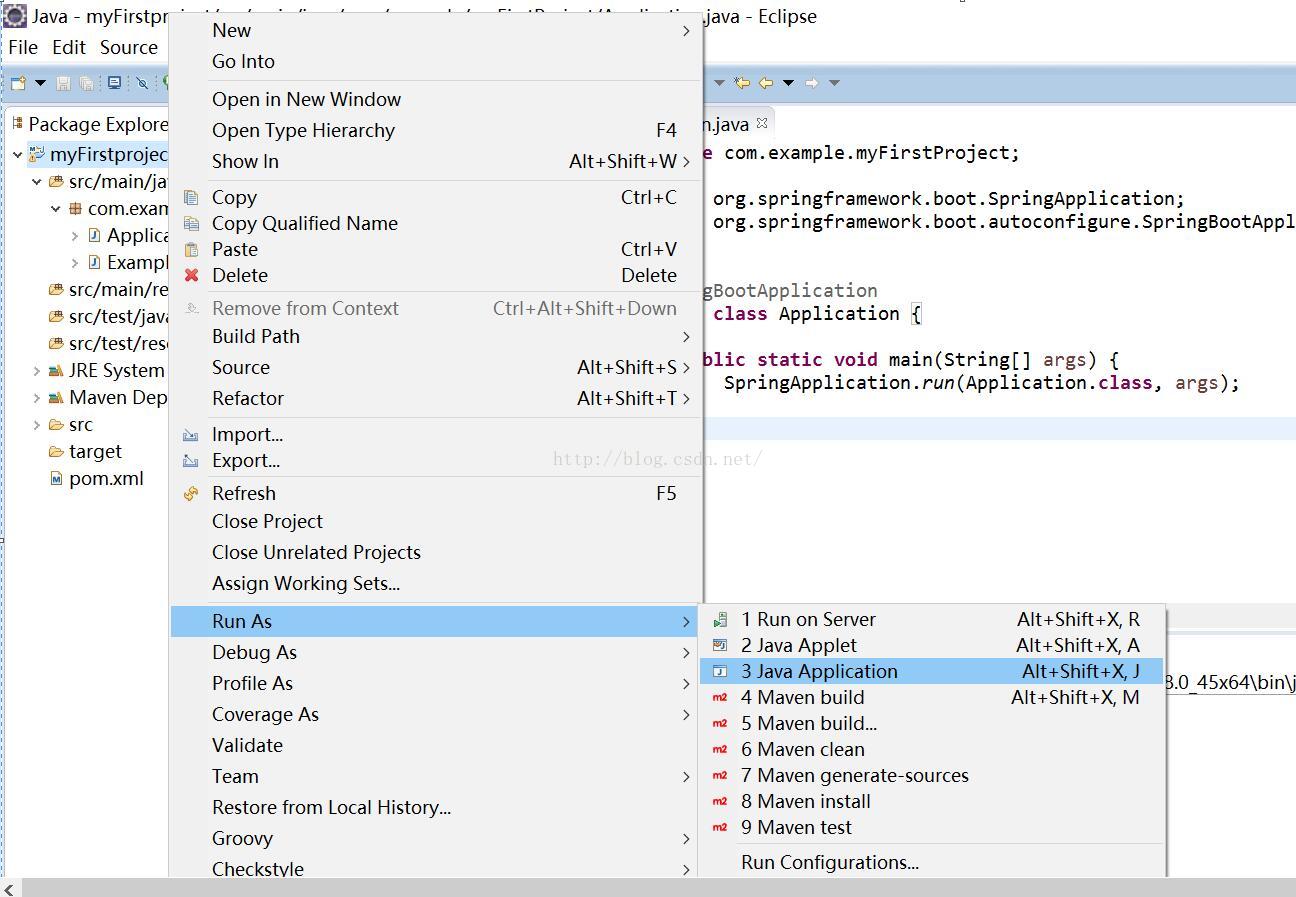The width and height of the screenshot is (1296, 897).
Task: Select 6 Maven clean
Action: tap(932, 749)
